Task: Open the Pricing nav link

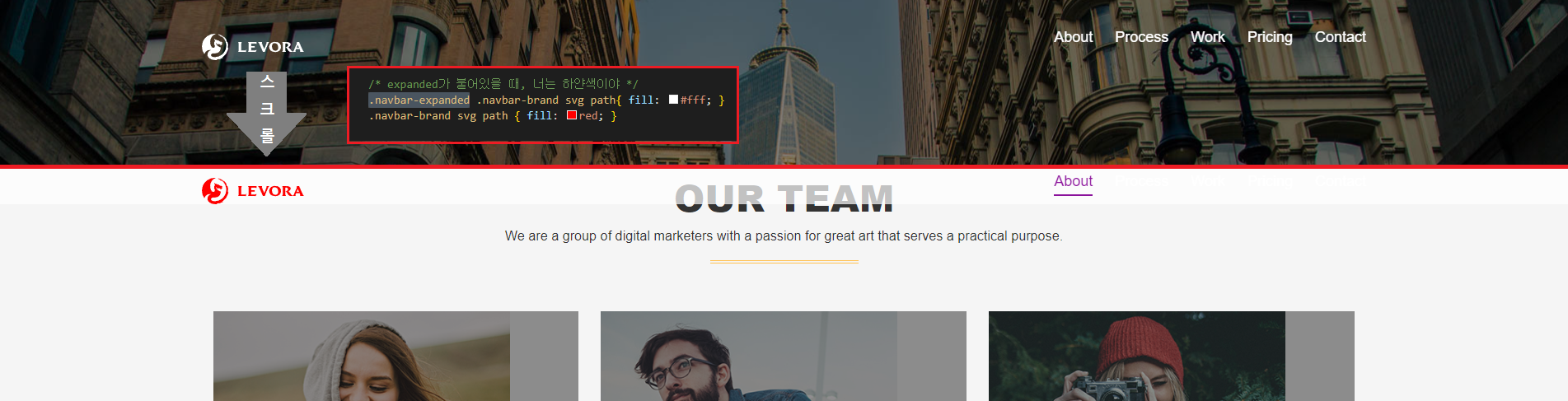Action: [x=1270, y=37]
